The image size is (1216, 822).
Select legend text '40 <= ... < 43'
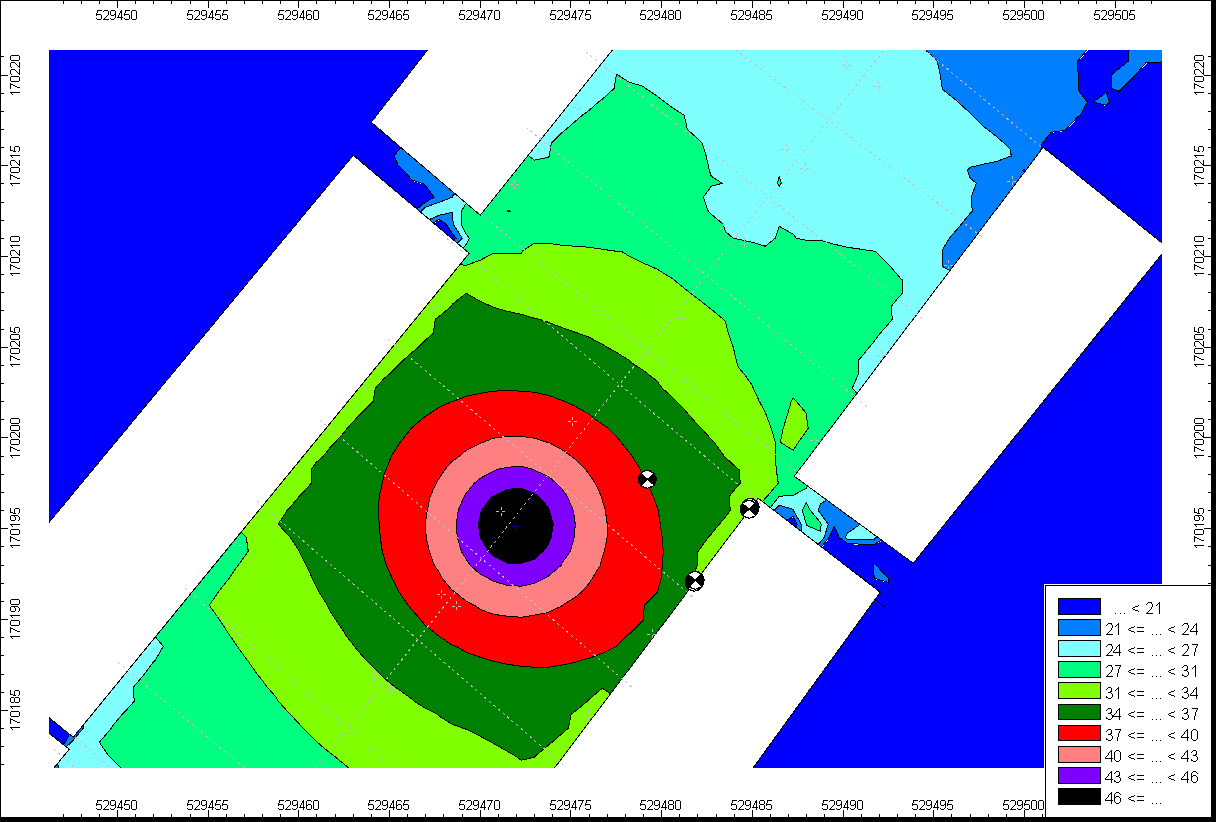click(x=1152, y=756)
